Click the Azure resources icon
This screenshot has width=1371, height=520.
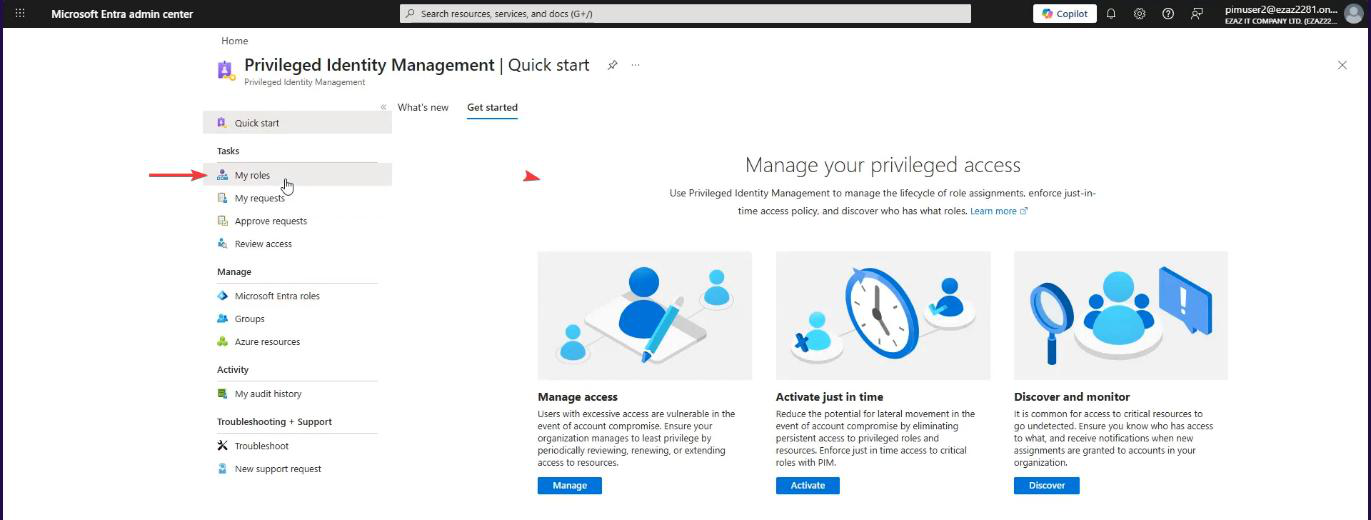(x=222, y=342)
